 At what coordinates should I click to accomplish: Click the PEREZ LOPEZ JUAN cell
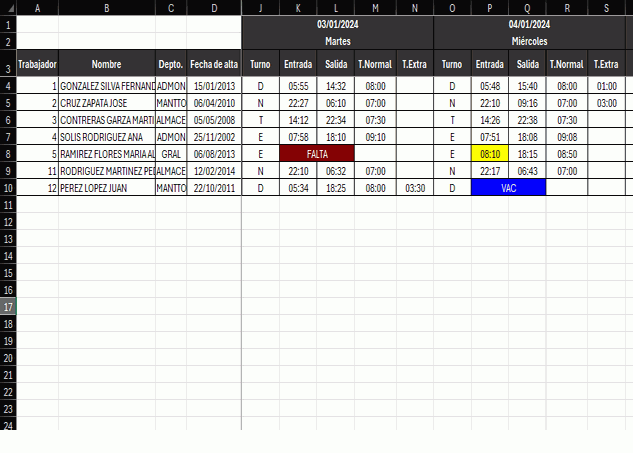coord(106,188)
